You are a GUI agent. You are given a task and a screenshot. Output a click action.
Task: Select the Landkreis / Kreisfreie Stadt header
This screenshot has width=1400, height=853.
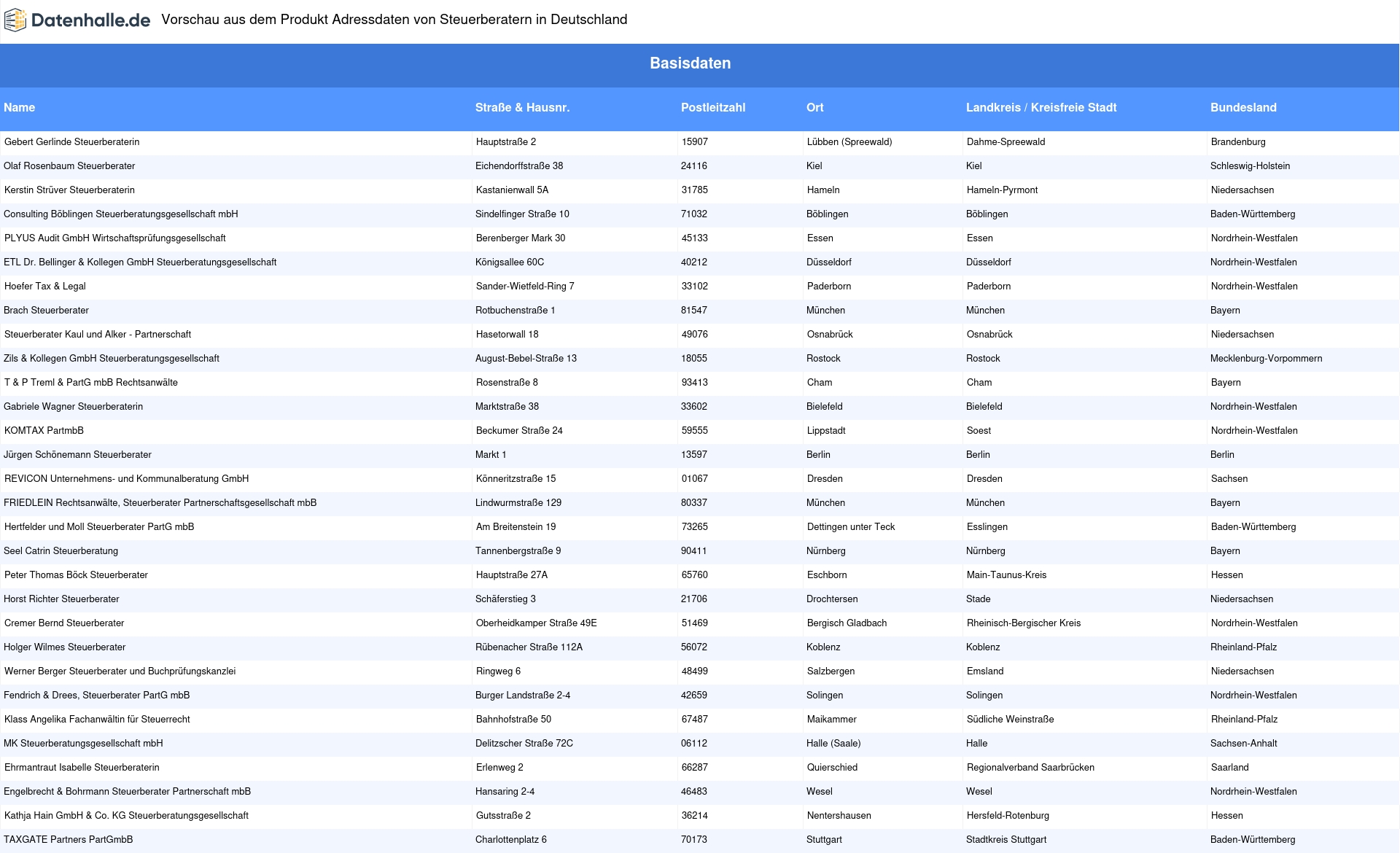click(1041, 107)
